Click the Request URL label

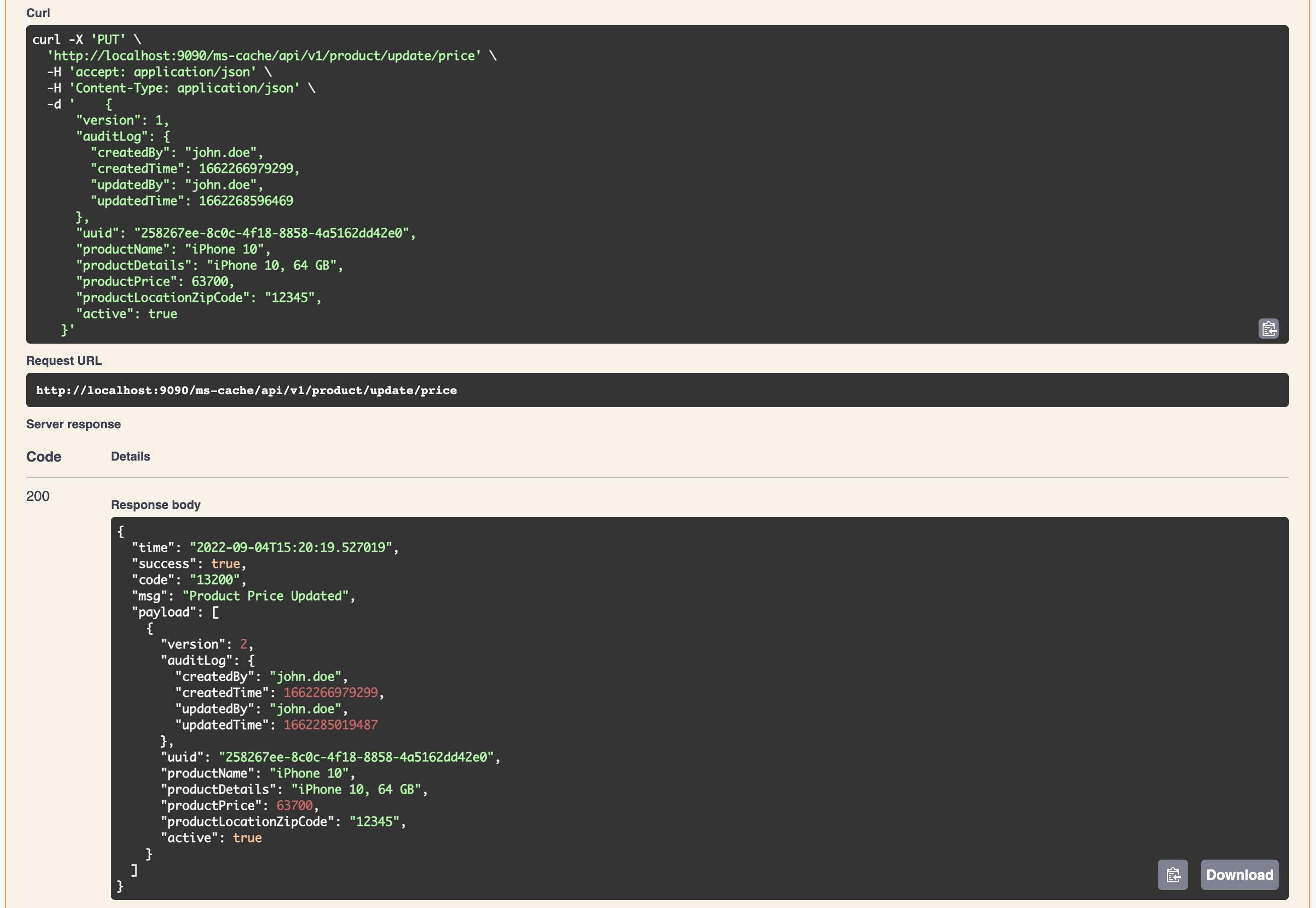(63, 361)
